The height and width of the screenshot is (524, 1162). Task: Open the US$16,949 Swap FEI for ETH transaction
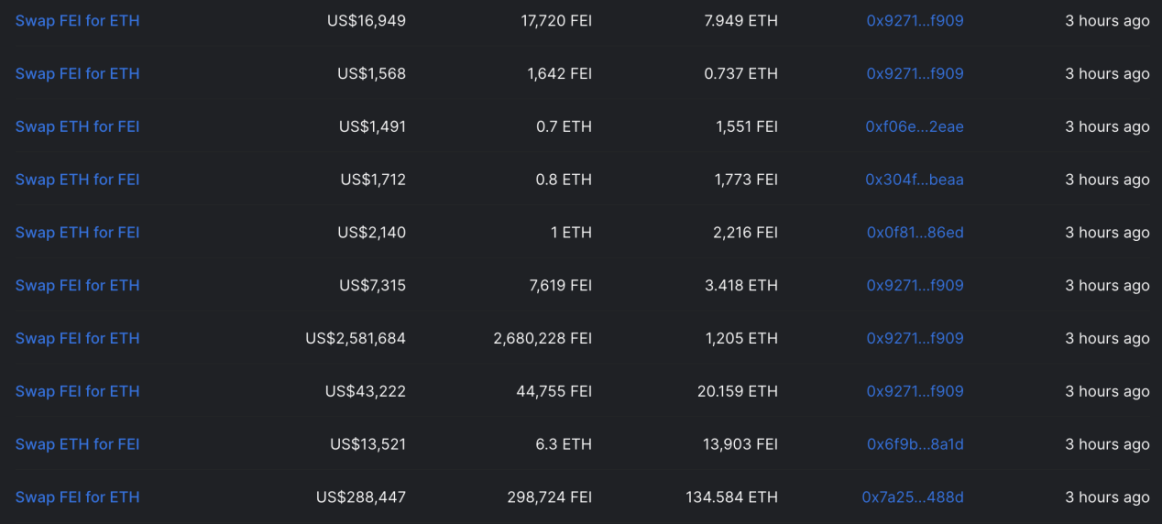(77, 21)
